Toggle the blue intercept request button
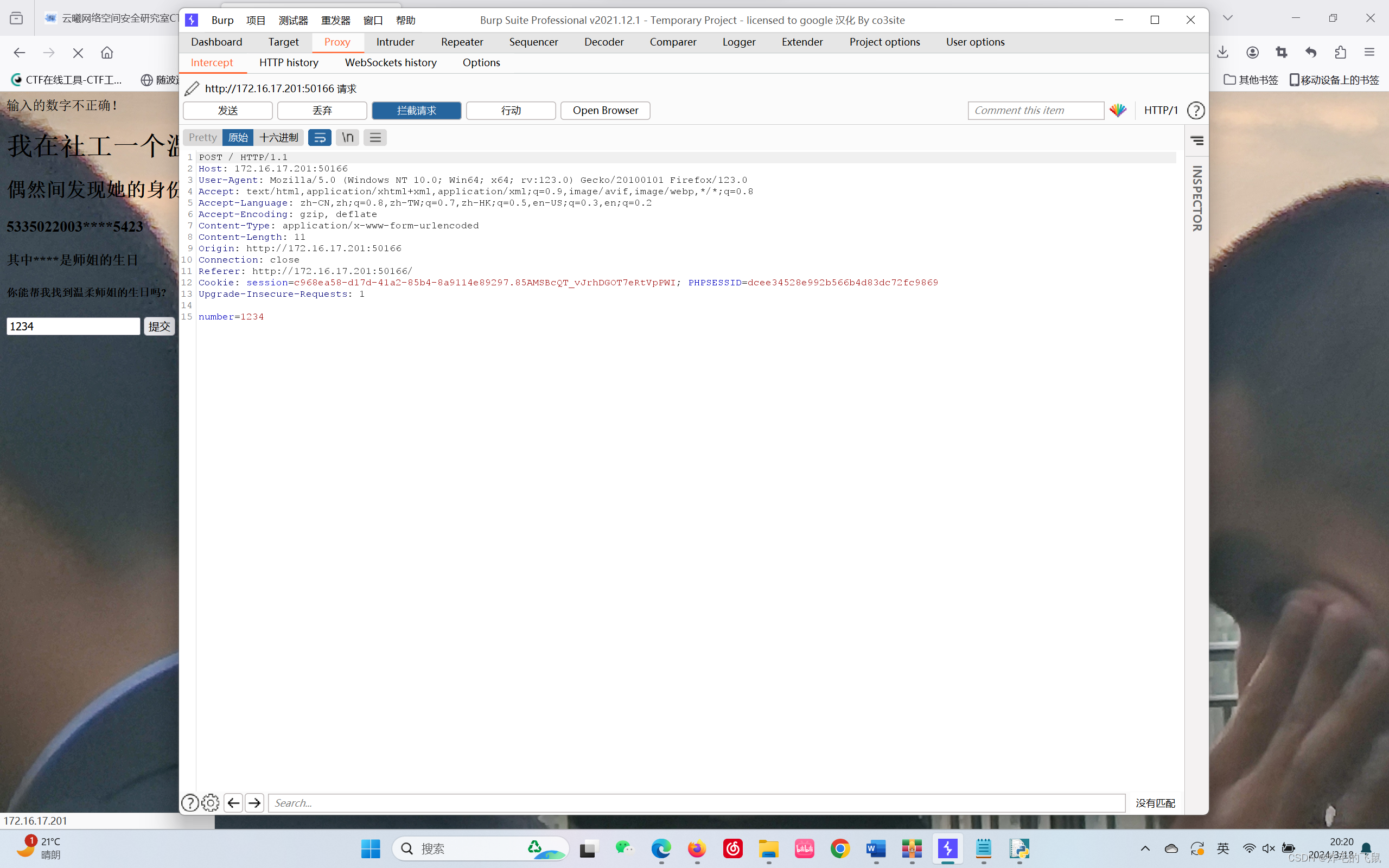This screenshot has width=1389, height=868. tap(416, 110)
